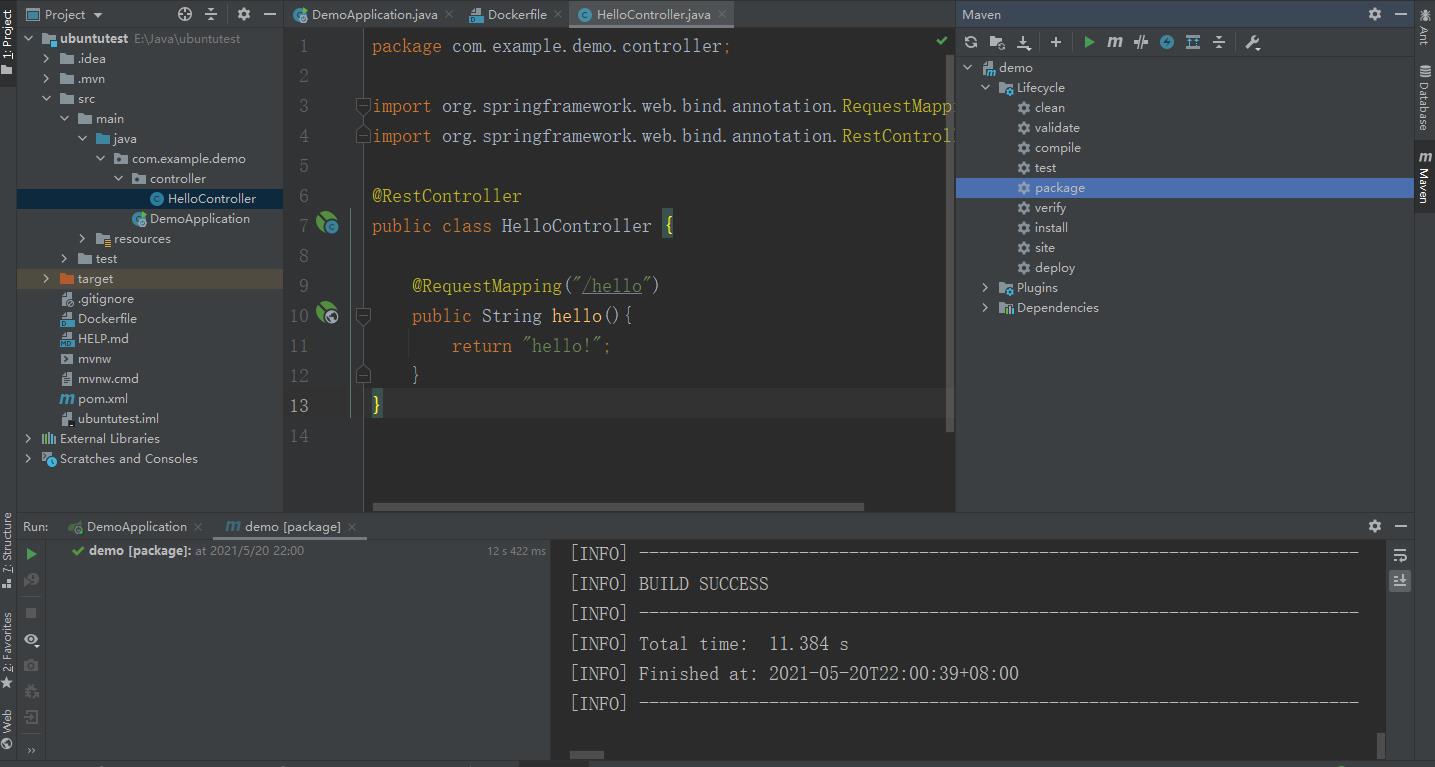Click class gutter icon beside HelloController declaration
Screen dimensions: 1435x767
pos(327,224)
